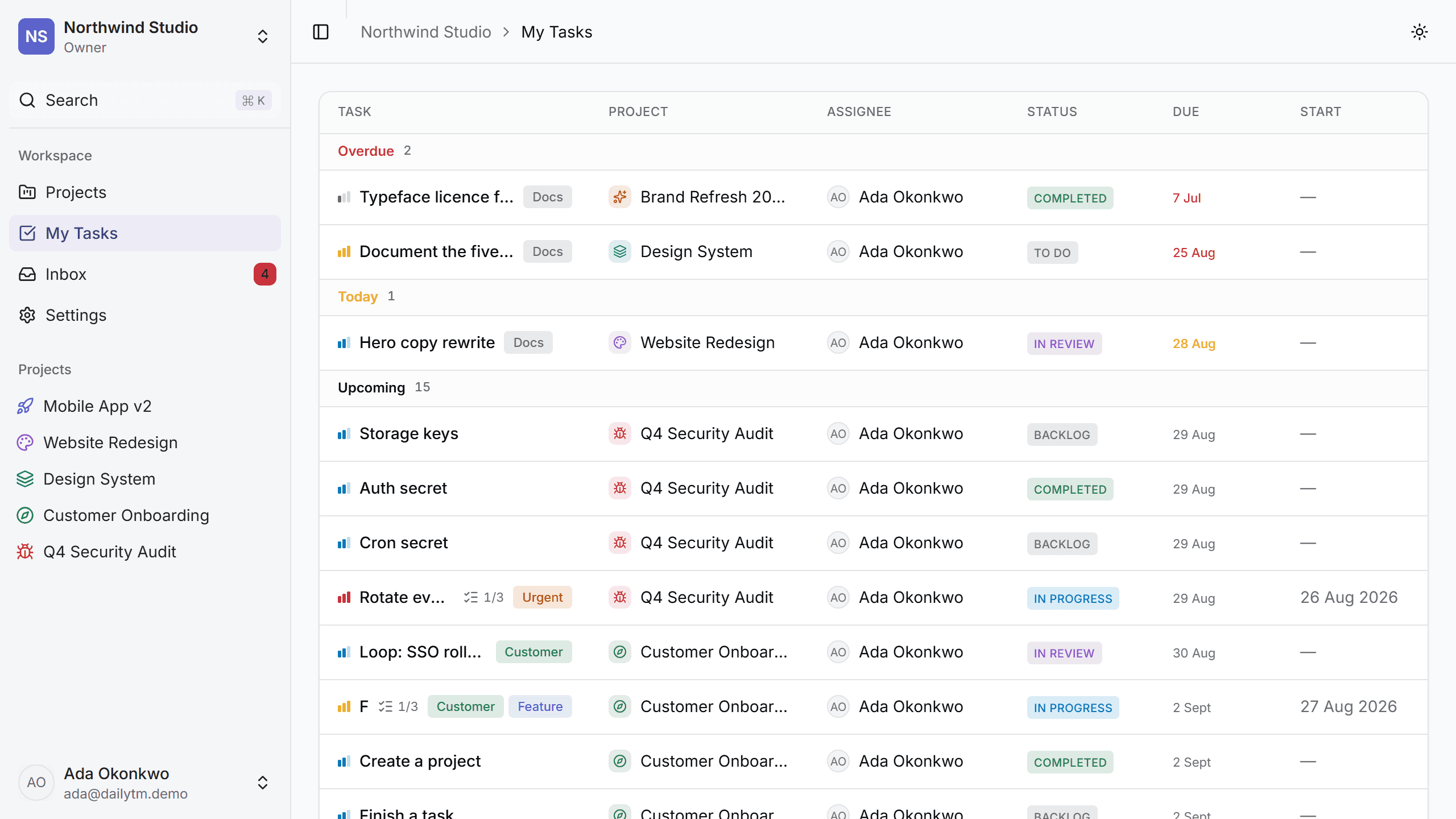Switch theme with the sun icon
Viewport: 1456px width, 819px height.
click(1420, 32)
